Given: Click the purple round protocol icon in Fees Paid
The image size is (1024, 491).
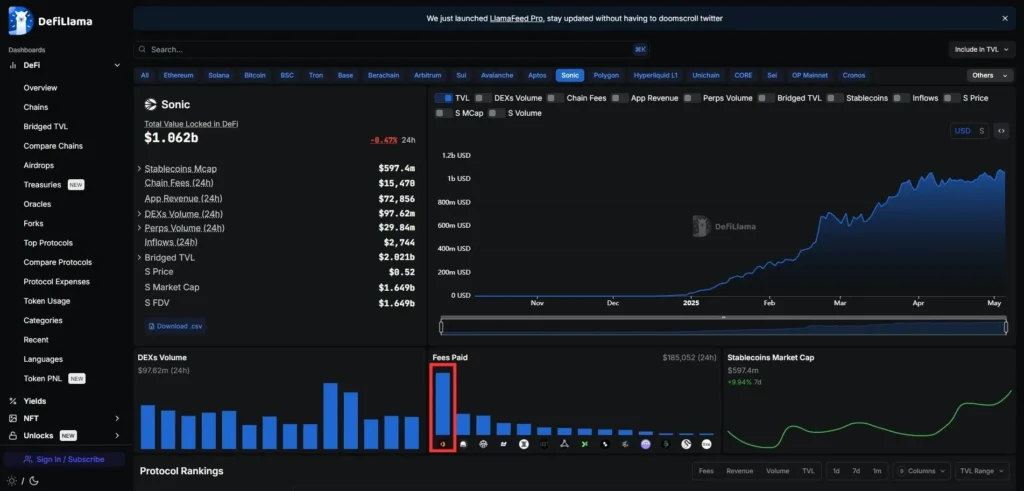Looking at the screenshot, I should 646,444.
